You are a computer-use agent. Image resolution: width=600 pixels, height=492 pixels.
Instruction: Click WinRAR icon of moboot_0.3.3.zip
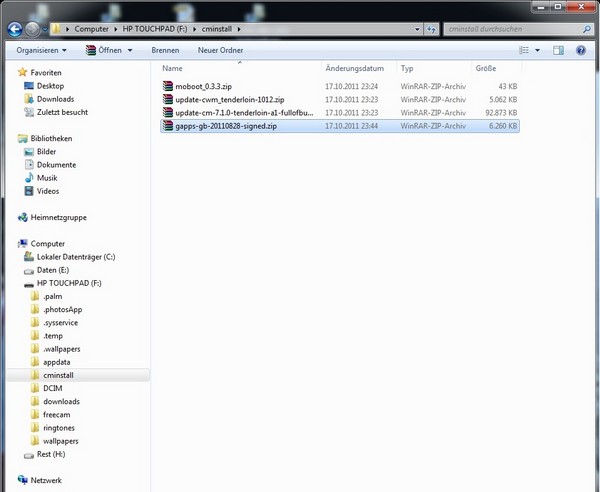[x=168, y=86]
